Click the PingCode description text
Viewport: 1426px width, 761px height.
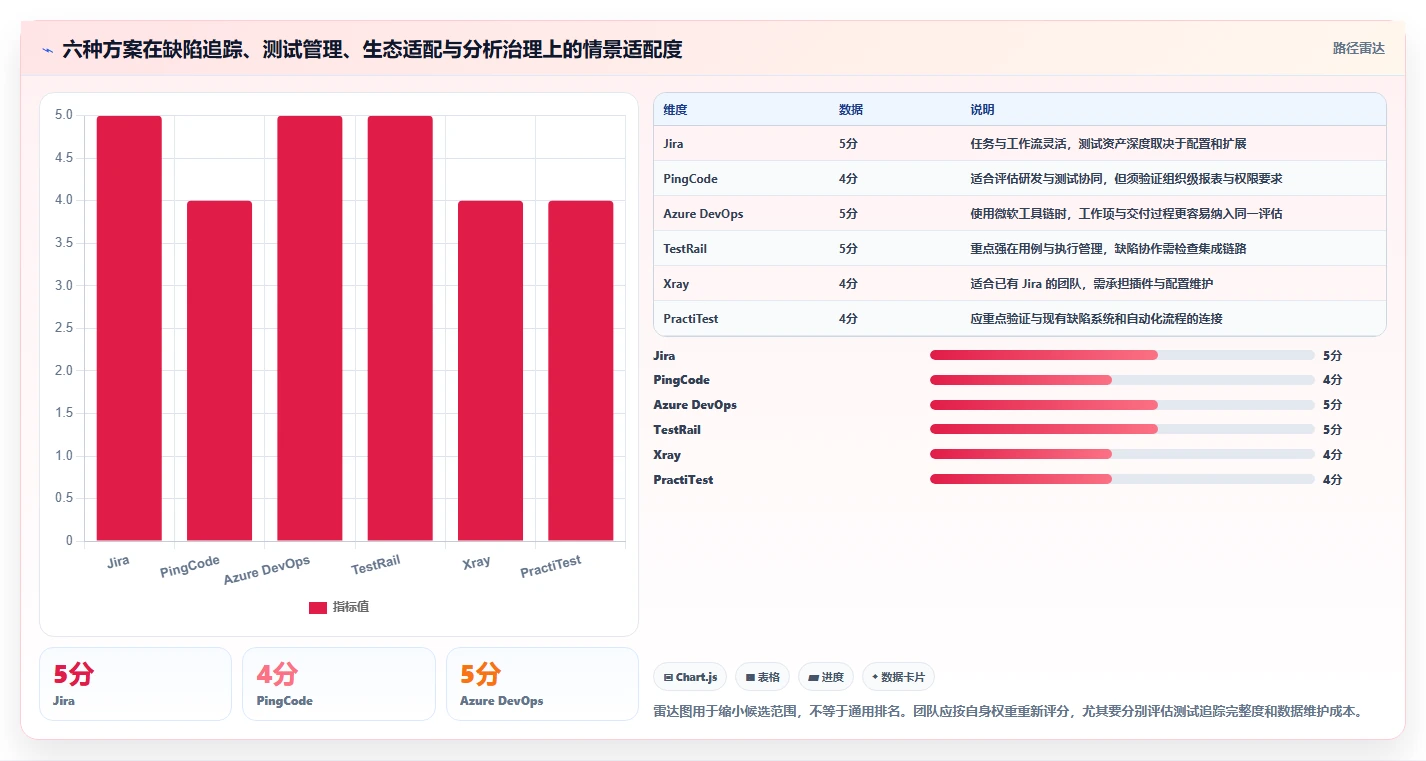pyautogui.click(x=1126, y=179)
